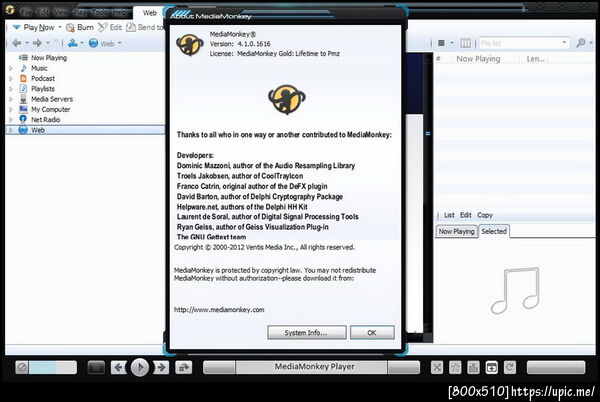This screenshot has height=402, width=600.
Task: Select the Net Radio tree node
Action: [x=45, y=120]
